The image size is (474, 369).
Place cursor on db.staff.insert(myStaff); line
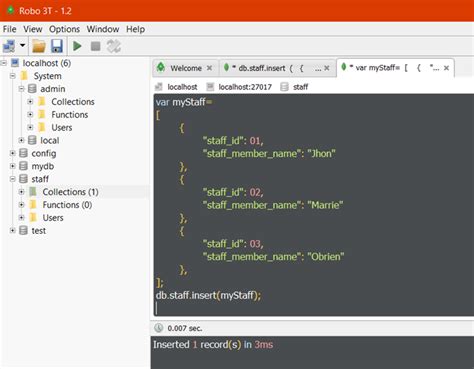tap(208, 295)
